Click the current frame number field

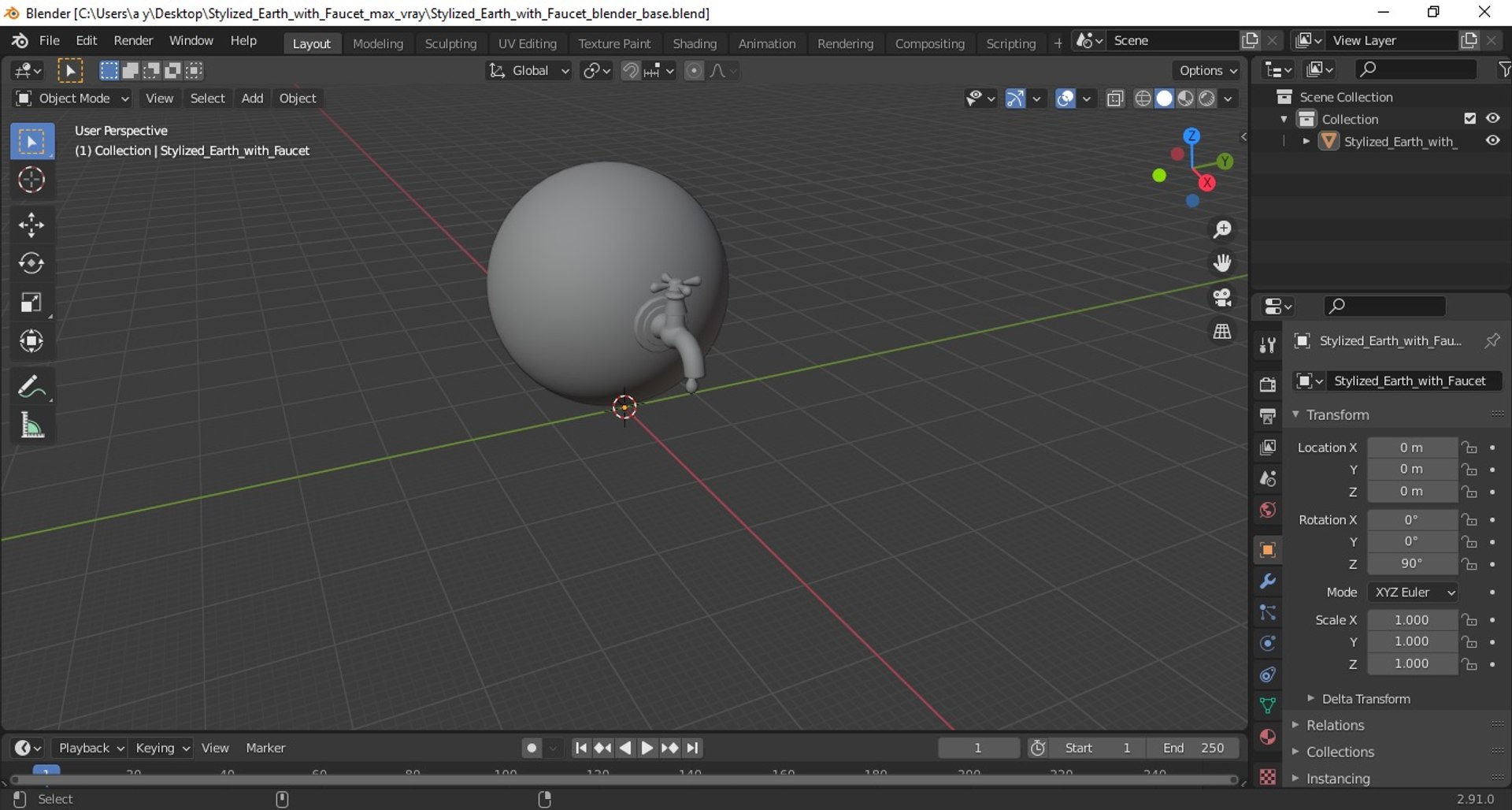[978, 748]
